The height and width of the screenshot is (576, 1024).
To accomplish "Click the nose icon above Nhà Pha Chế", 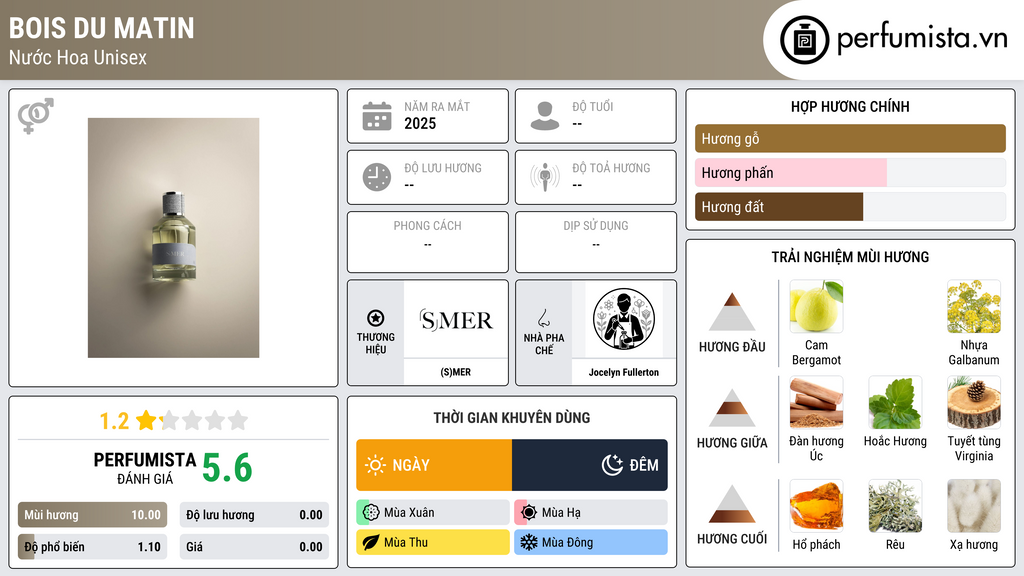I will (x=543, y=318).
